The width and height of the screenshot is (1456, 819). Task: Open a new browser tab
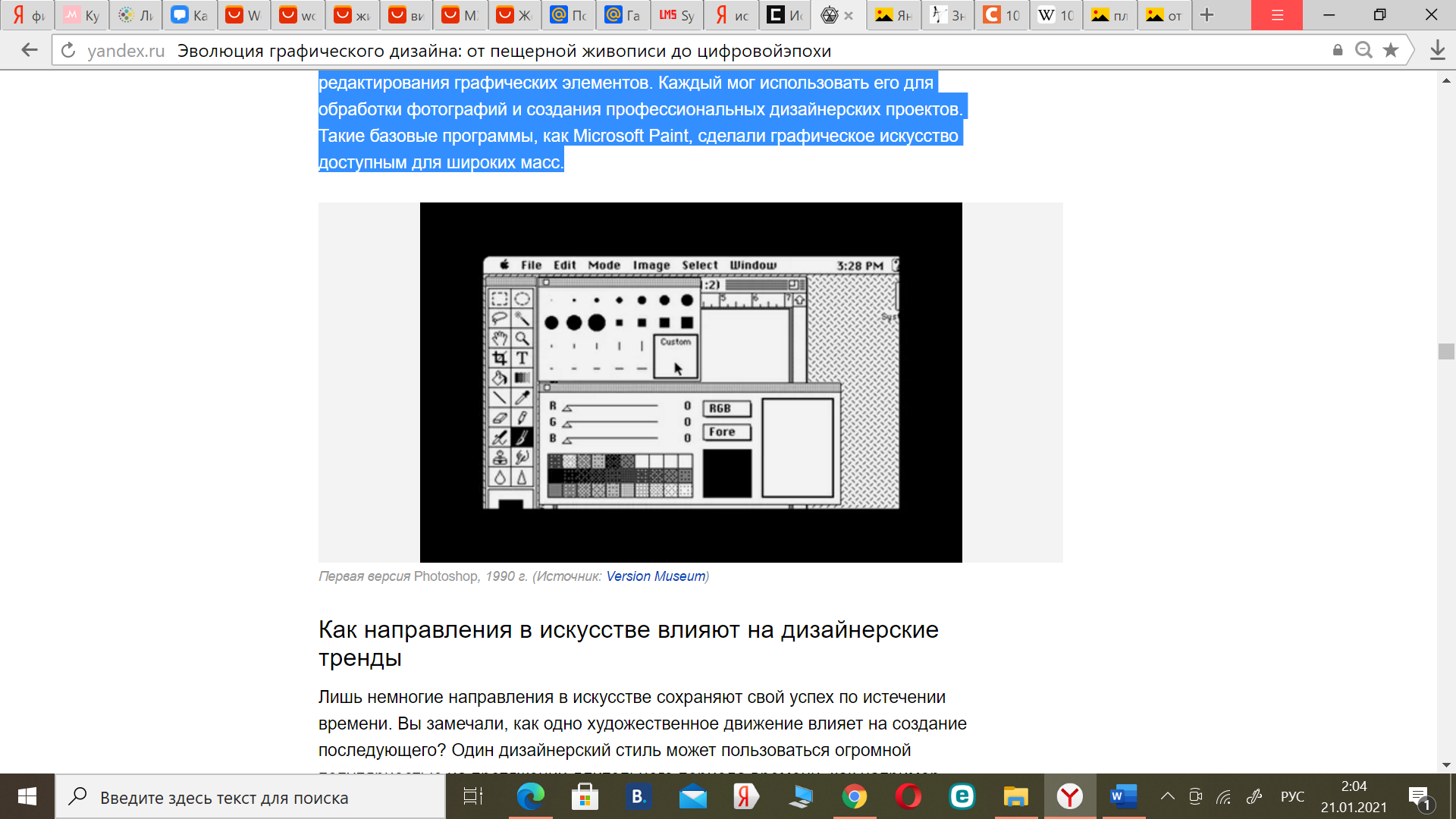tap(1207, 15)
